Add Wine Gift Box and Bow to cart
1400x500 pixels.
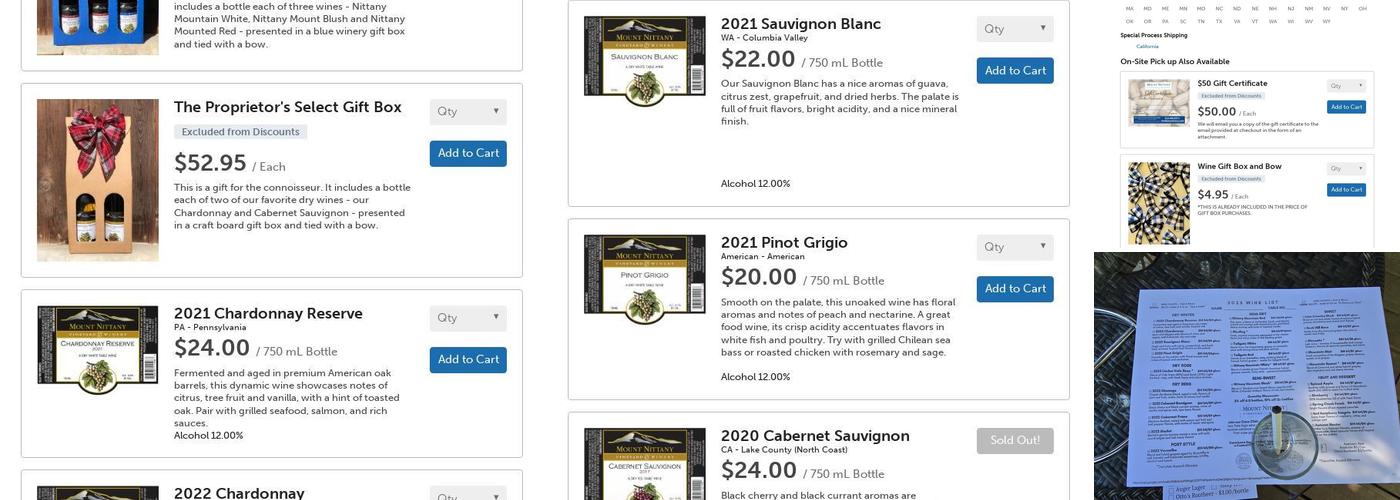pos(1346,190)
